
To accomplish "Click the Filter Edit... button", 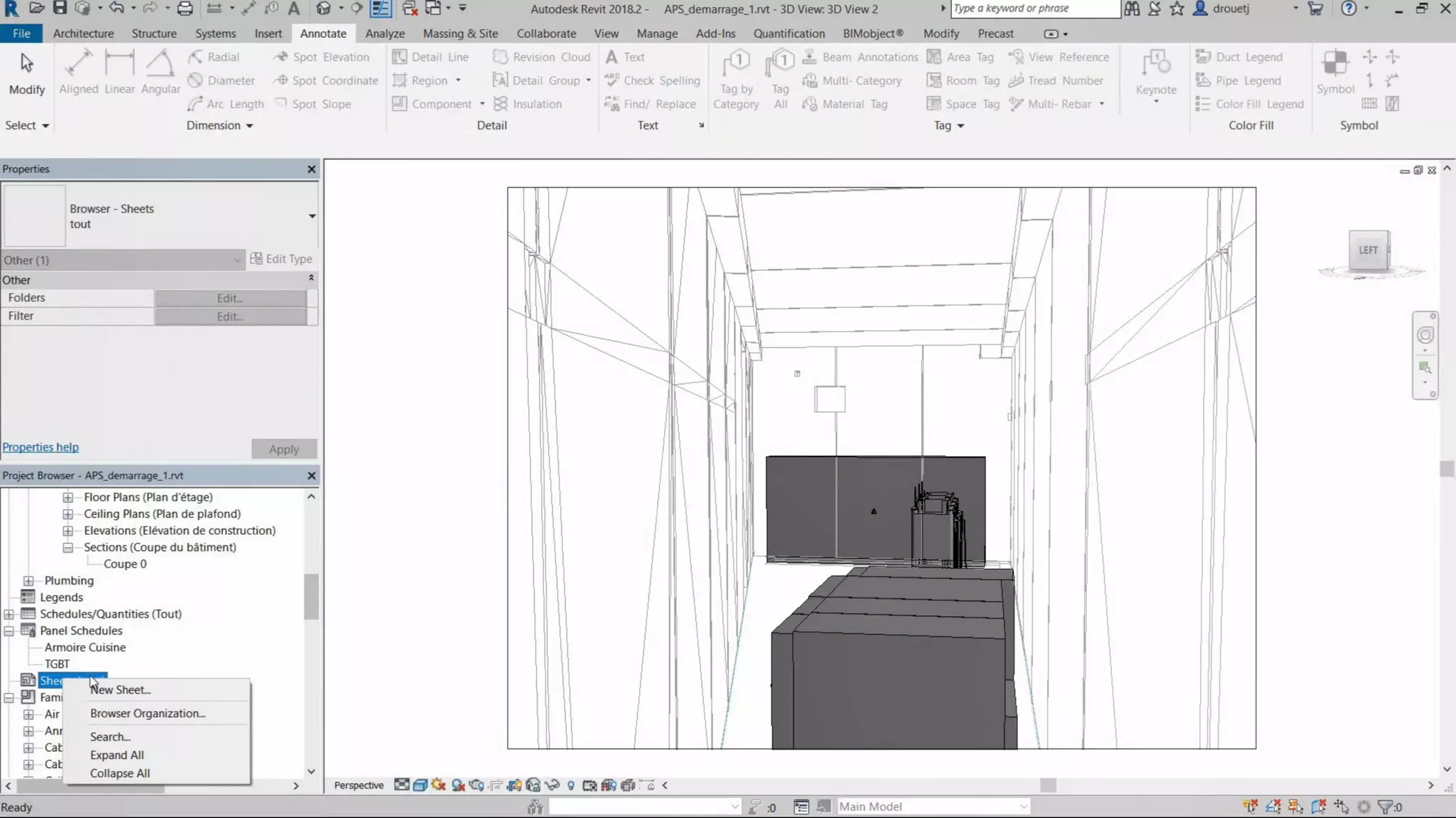I will click(x=230, y=317).
